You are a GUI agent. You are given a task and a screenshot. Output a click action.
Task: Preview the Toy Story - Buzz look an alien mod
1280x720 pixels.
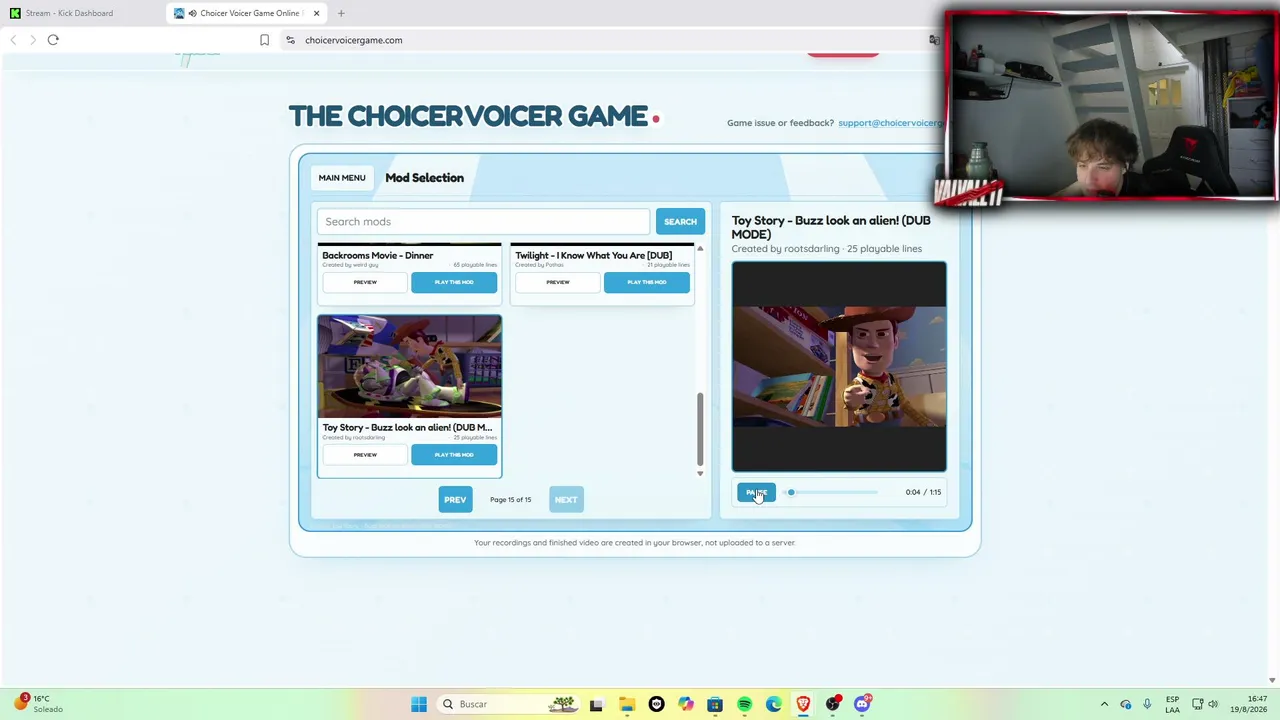365,455
